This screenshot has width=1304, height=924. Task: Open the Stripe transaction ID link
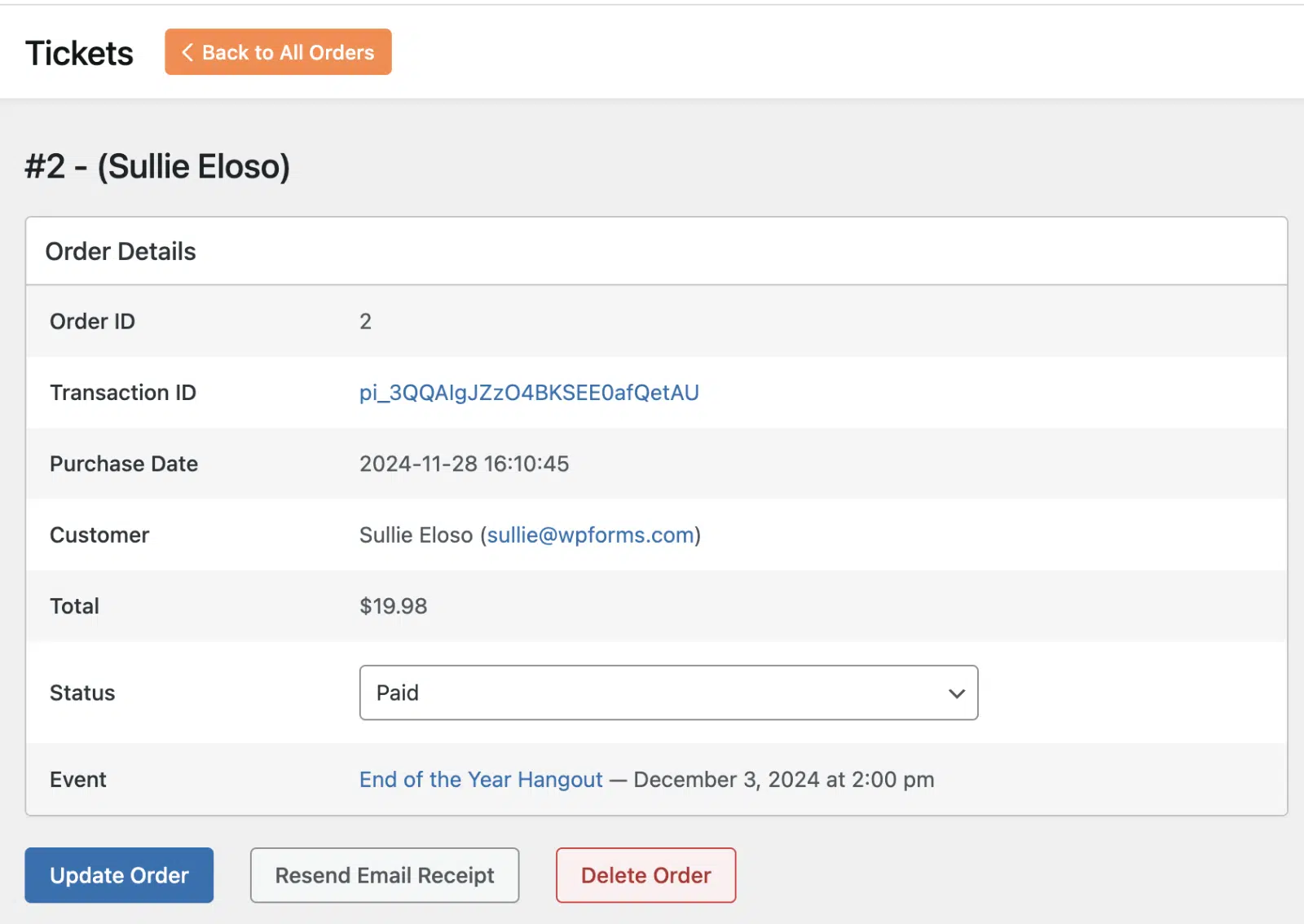pos(529,393)
